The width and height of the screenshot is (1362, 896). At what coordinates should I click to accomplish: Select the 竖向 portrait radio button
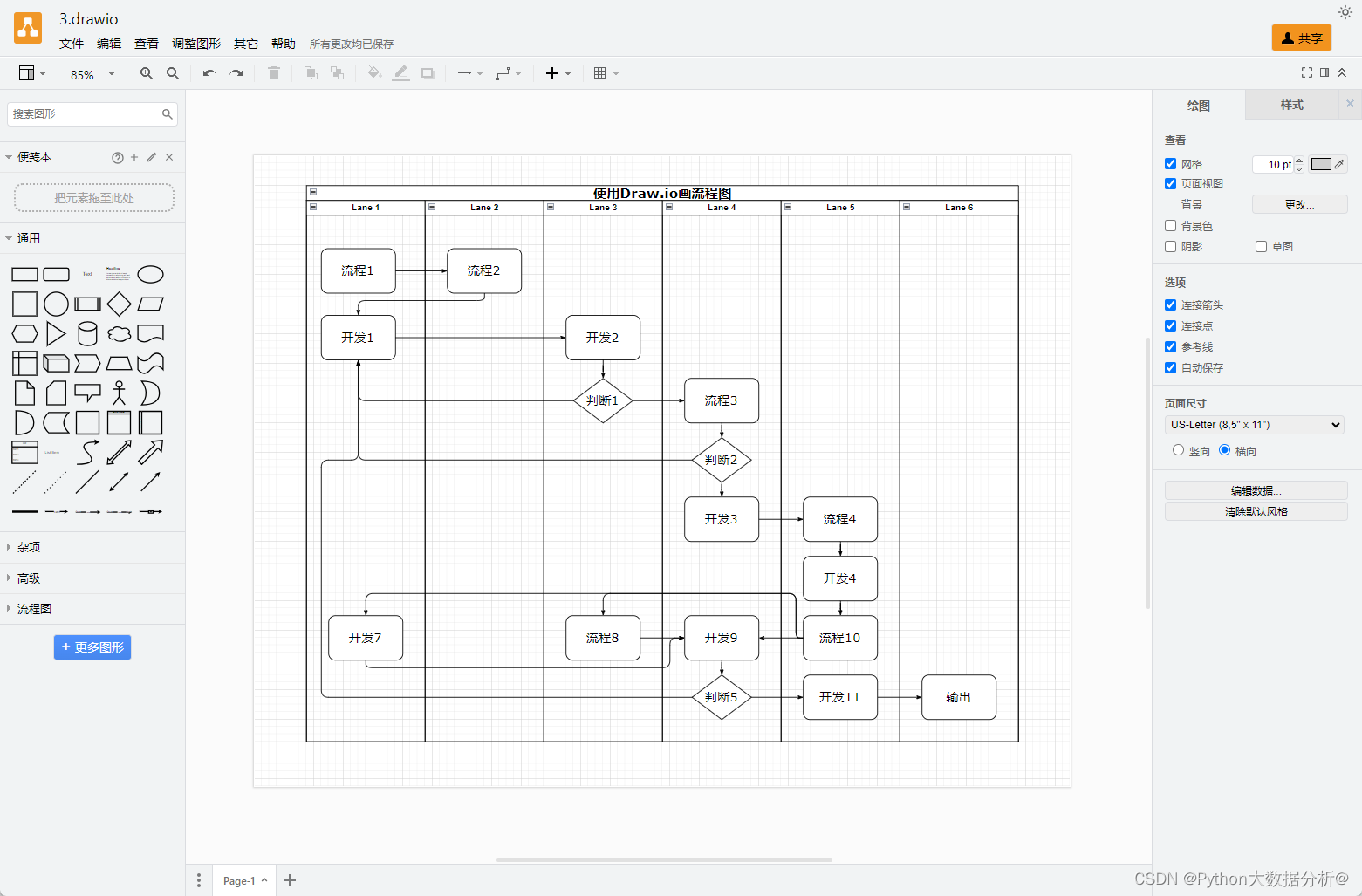coord(1179,450)
